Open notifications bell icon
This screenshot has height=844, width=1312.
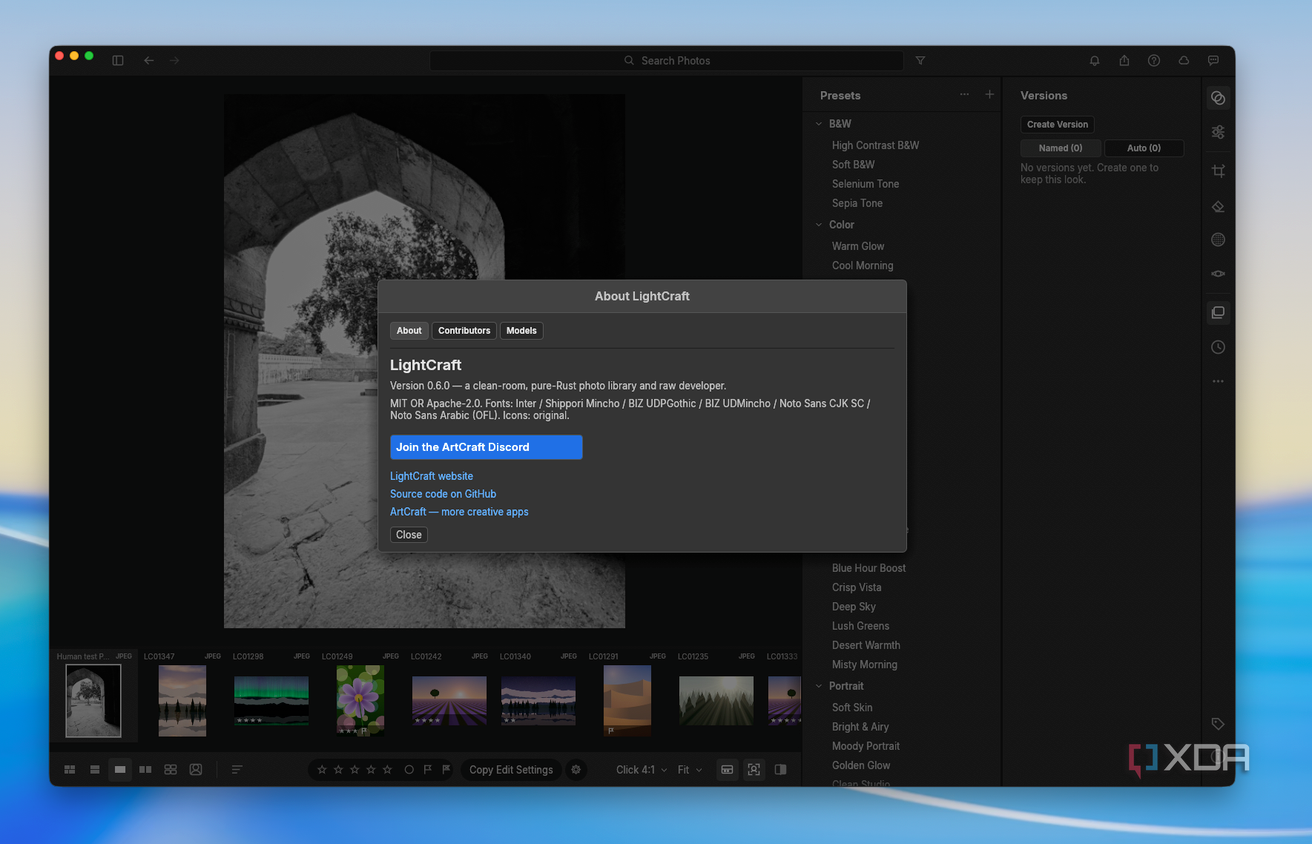1095,61
